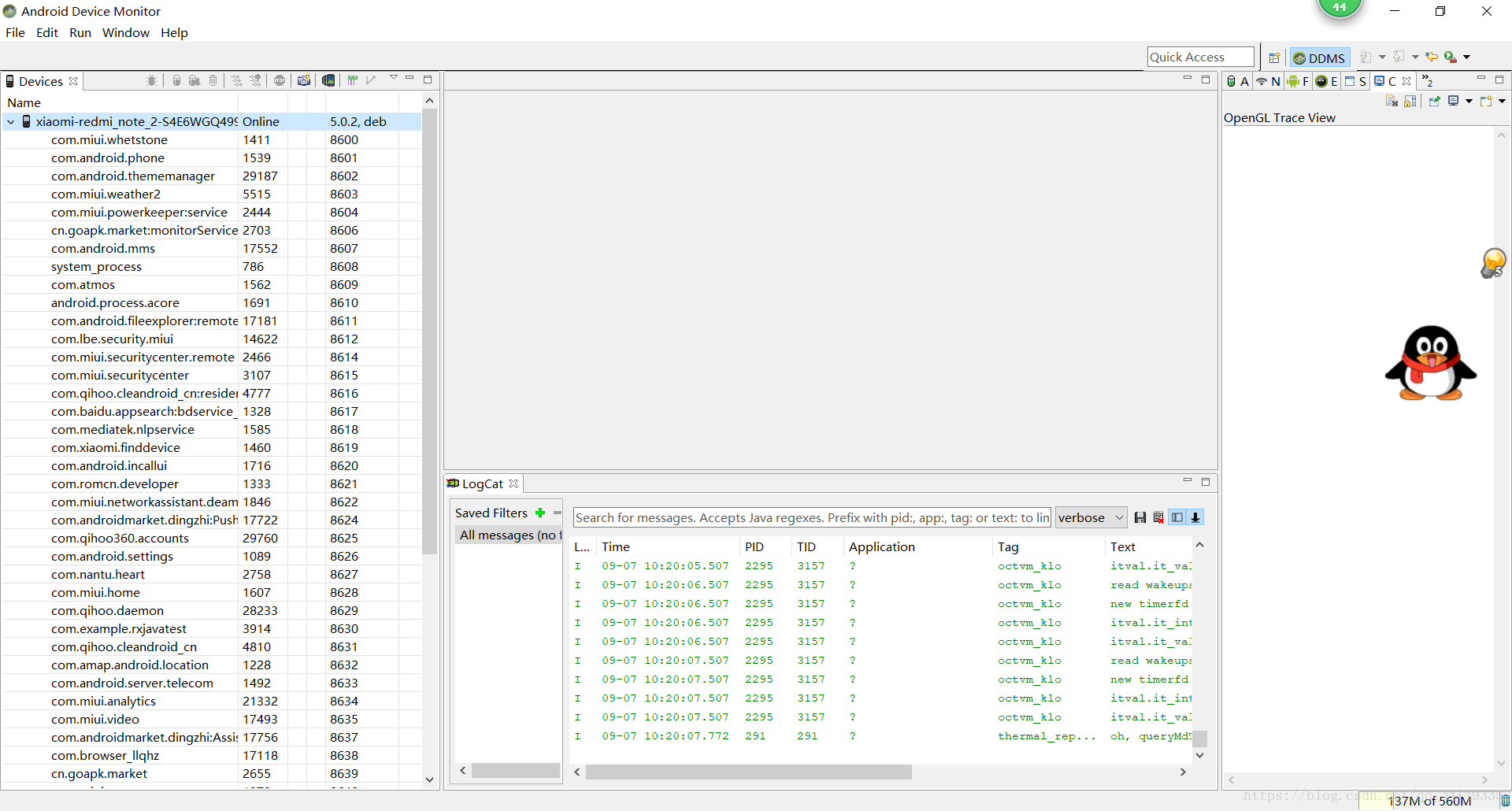Open Devices panel view menu triangle
This screenshot has width=1512, height=811.
tap(394, 78)
